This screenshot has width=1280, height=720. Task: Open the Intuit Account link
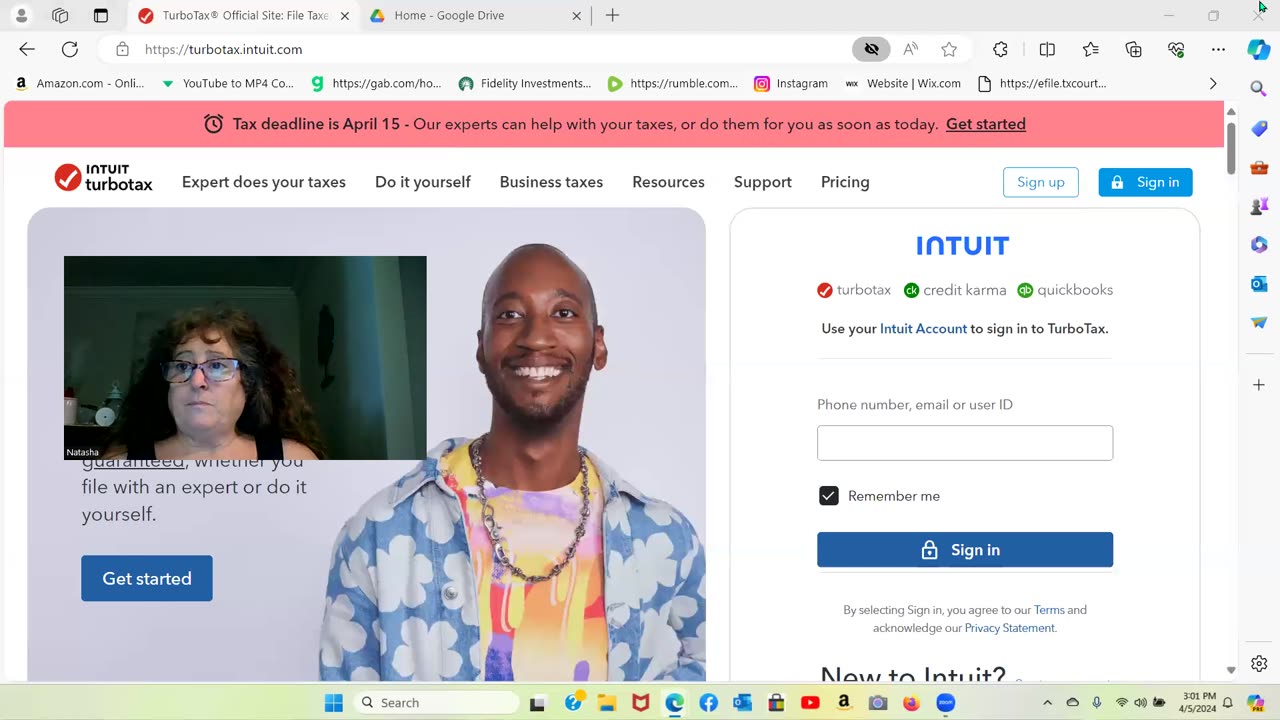tap(923, 328)
